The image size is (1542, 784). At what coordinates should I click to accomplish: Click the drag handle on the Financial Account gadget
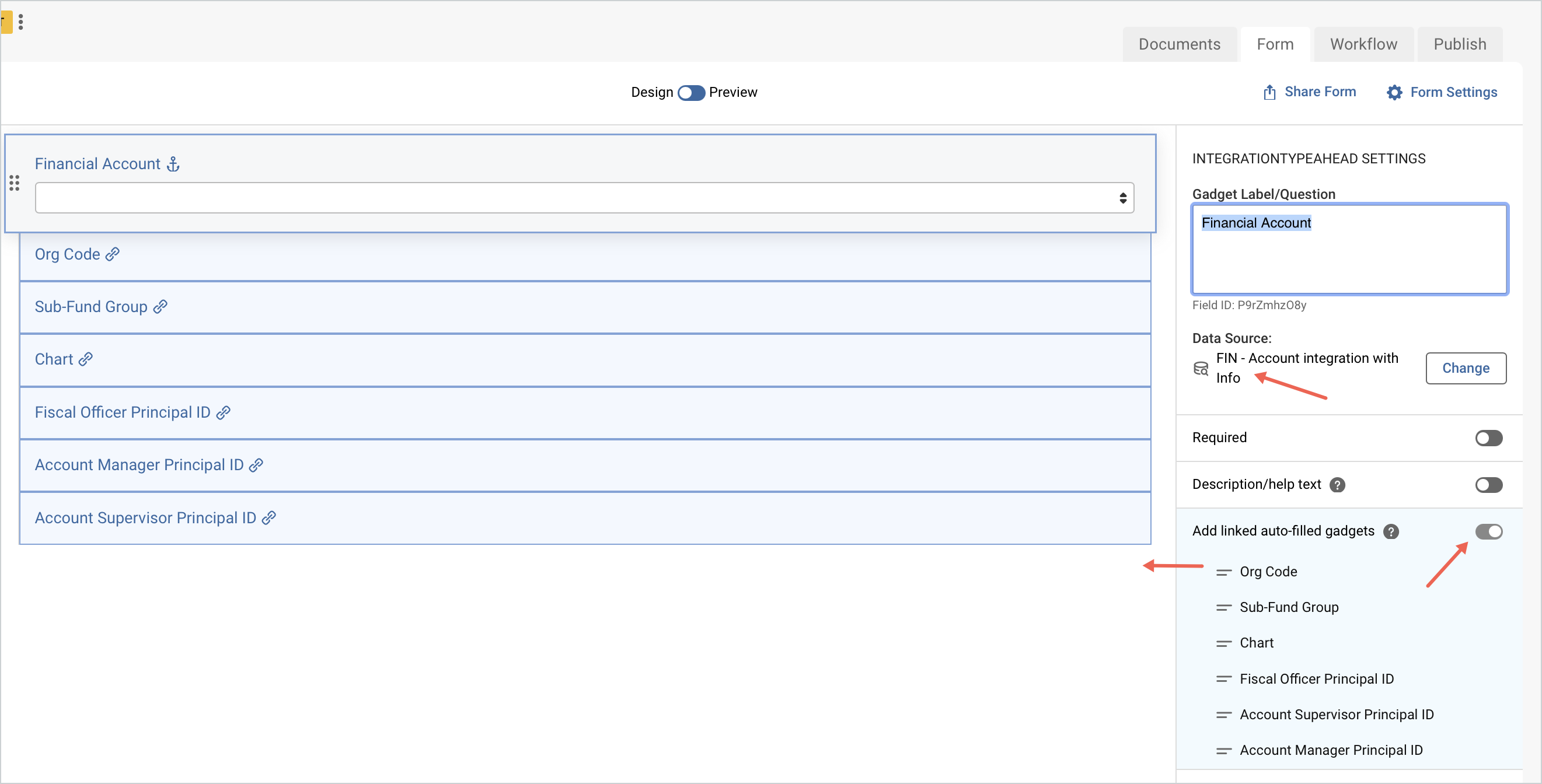(15, 183)
